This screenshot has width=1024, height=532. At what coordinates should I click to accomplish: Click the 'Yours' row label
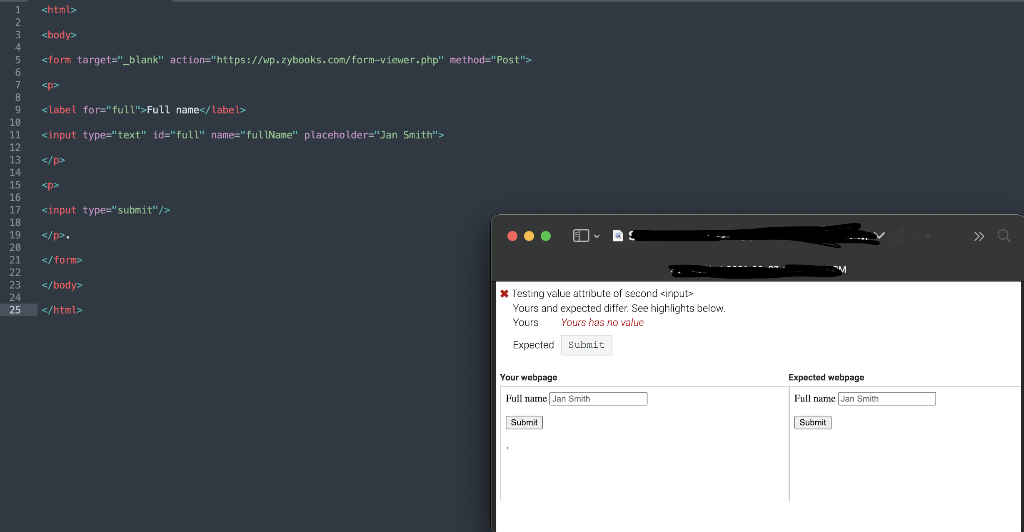[526, 322]
